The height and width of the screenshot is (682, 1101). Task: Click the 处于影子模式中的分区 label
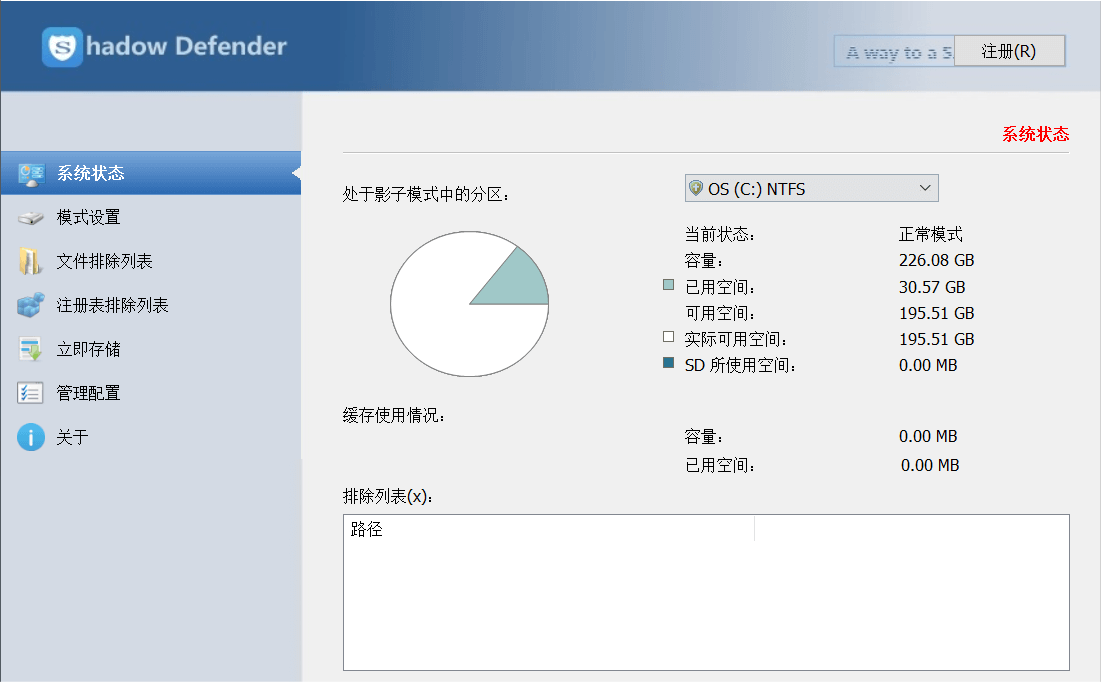point(426,194)
